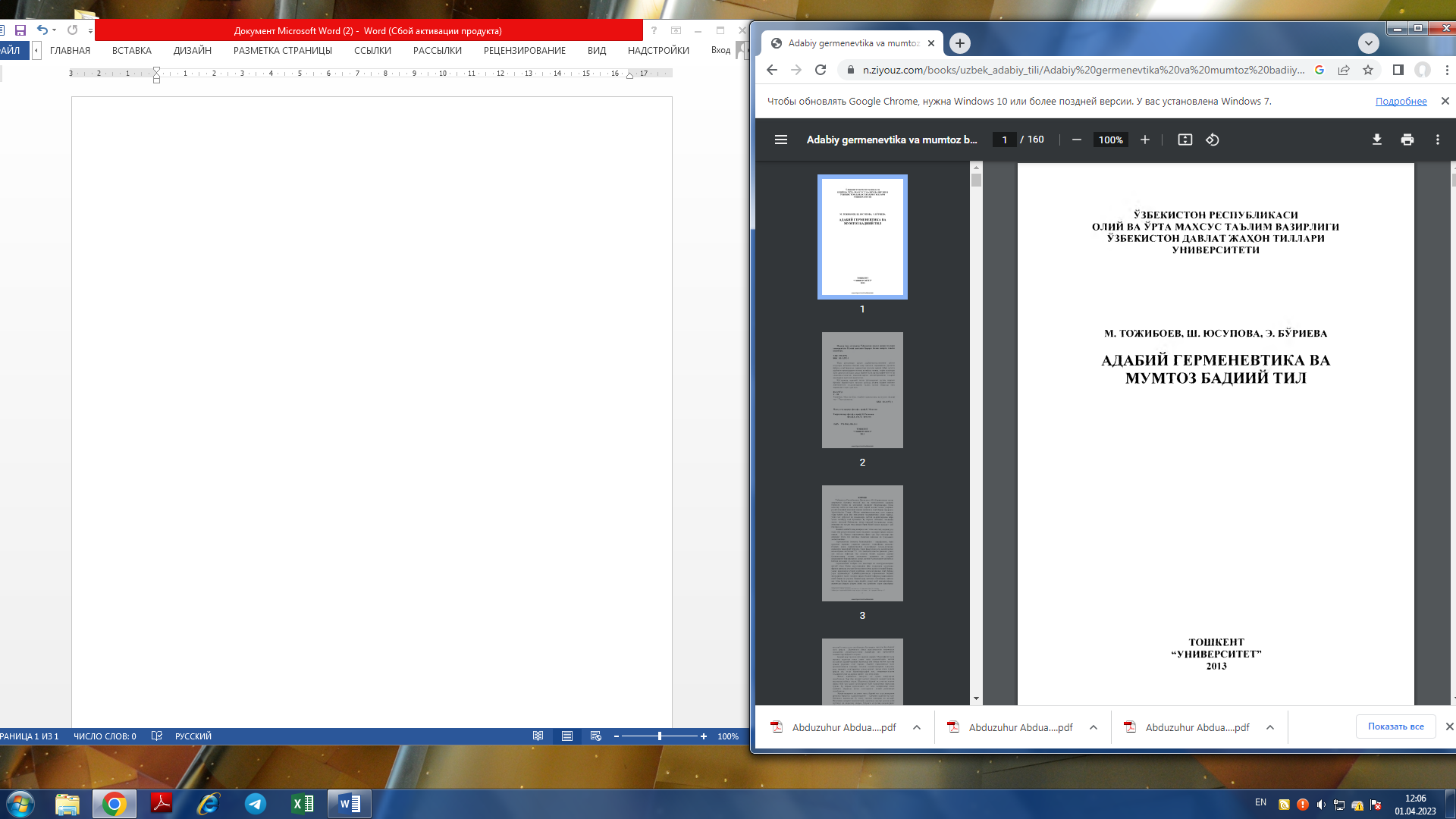Click Word zoom slider handle
1456x819 pixels.
click(660, 736)
